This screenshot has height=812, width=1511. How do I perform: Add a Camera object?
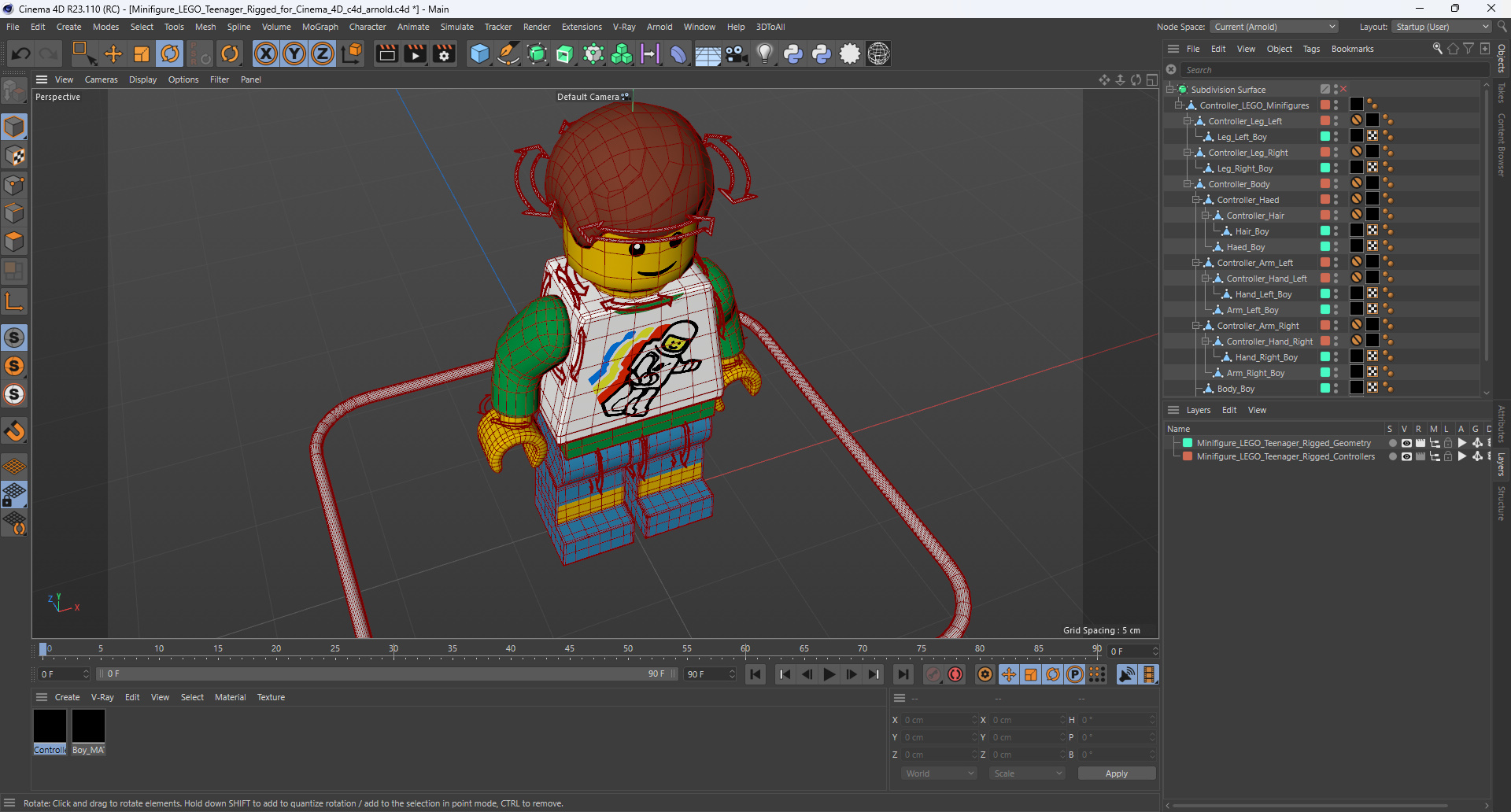point(737,54)
